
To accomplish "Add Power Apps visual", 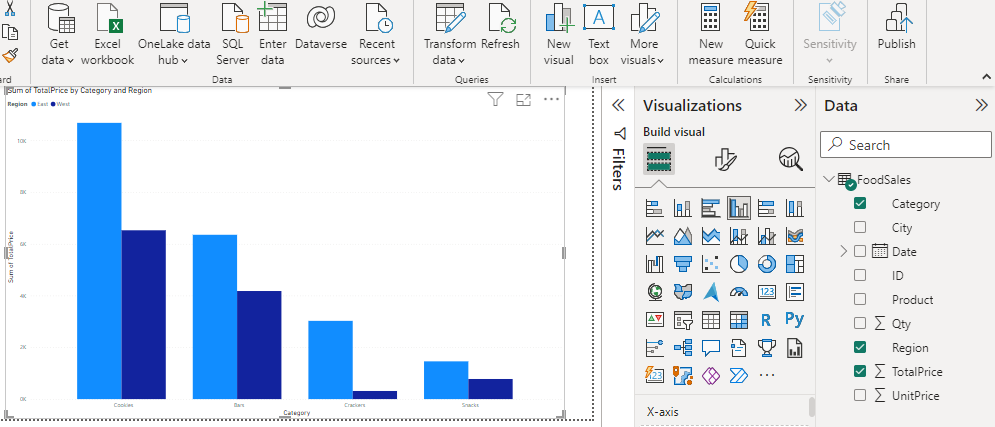I will 711,375.
